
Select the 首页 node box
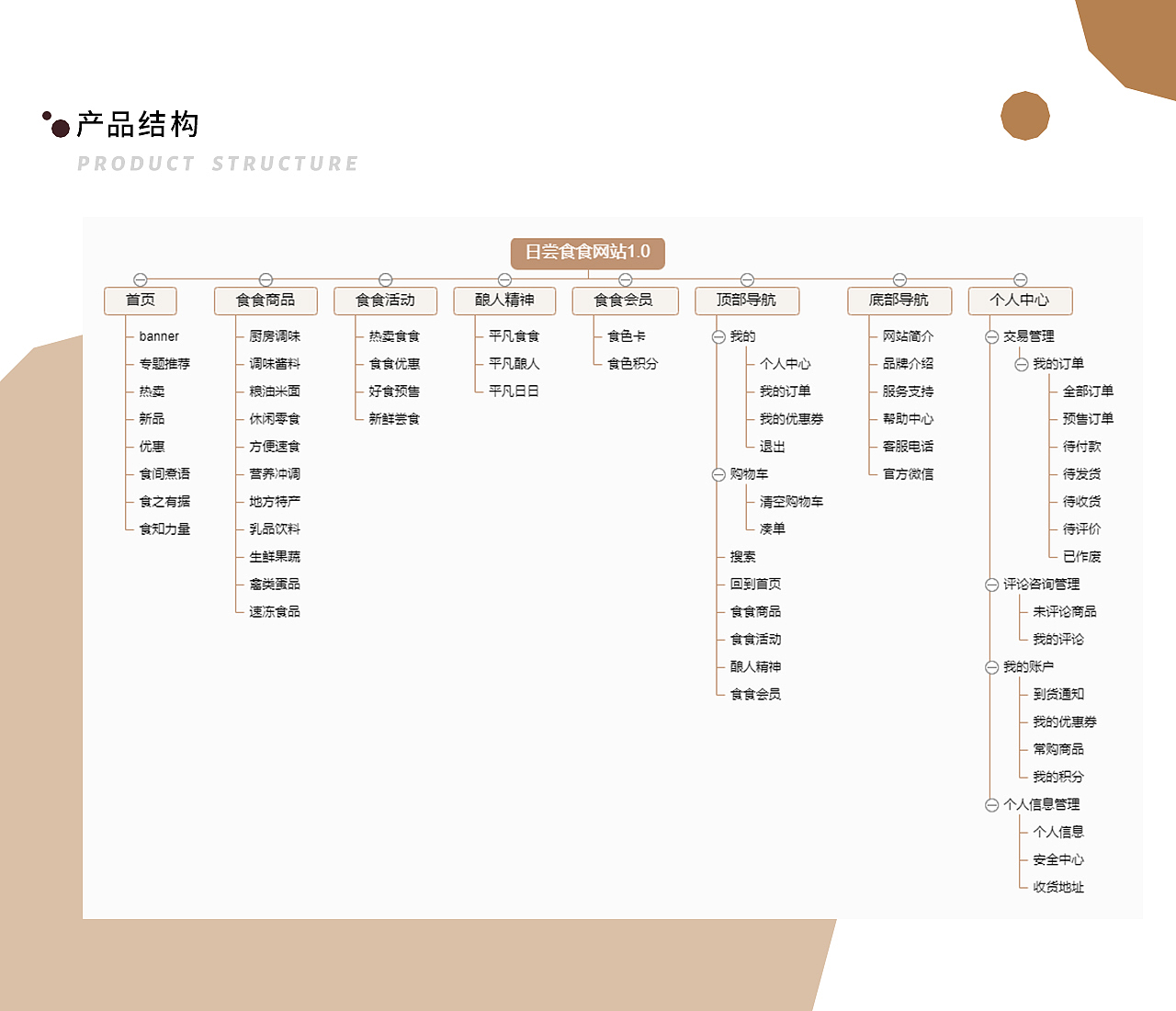[x=140, y=301]
